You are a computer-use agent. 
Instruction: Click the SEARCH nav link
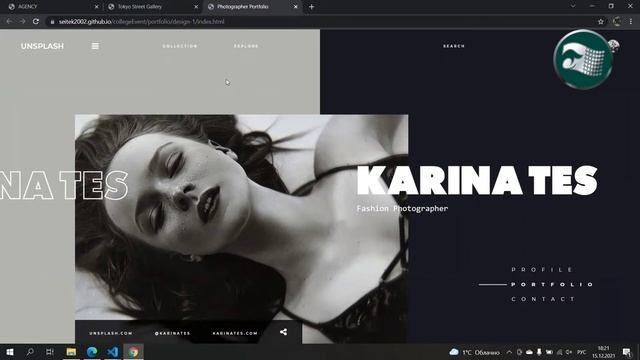tap(454, 46)
